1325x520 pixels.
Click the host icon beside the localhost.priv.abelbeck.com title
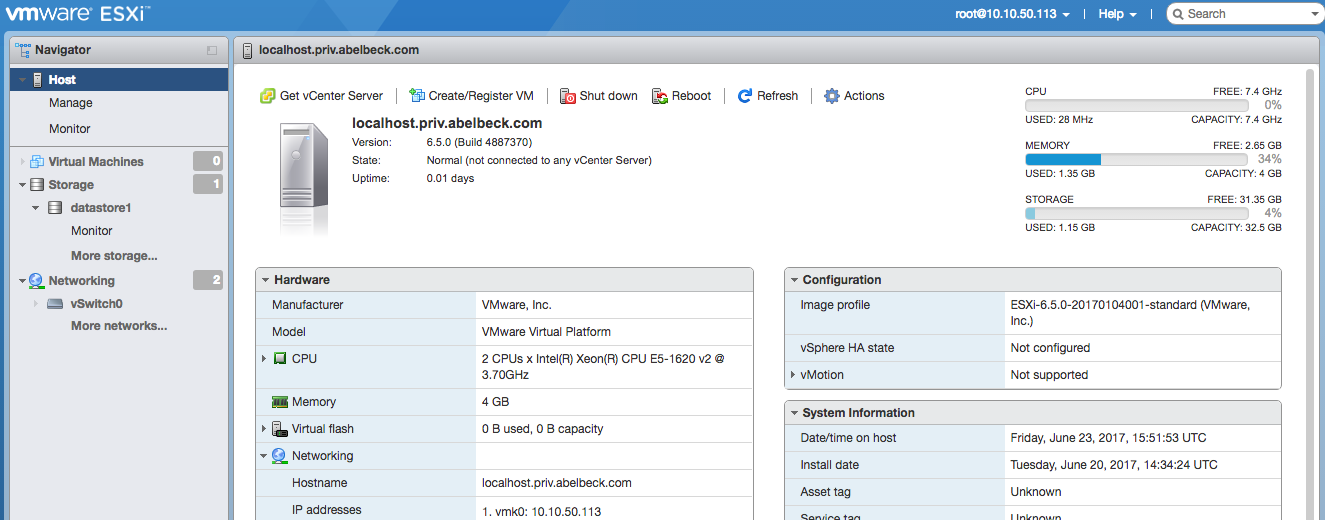coord(248,49)
